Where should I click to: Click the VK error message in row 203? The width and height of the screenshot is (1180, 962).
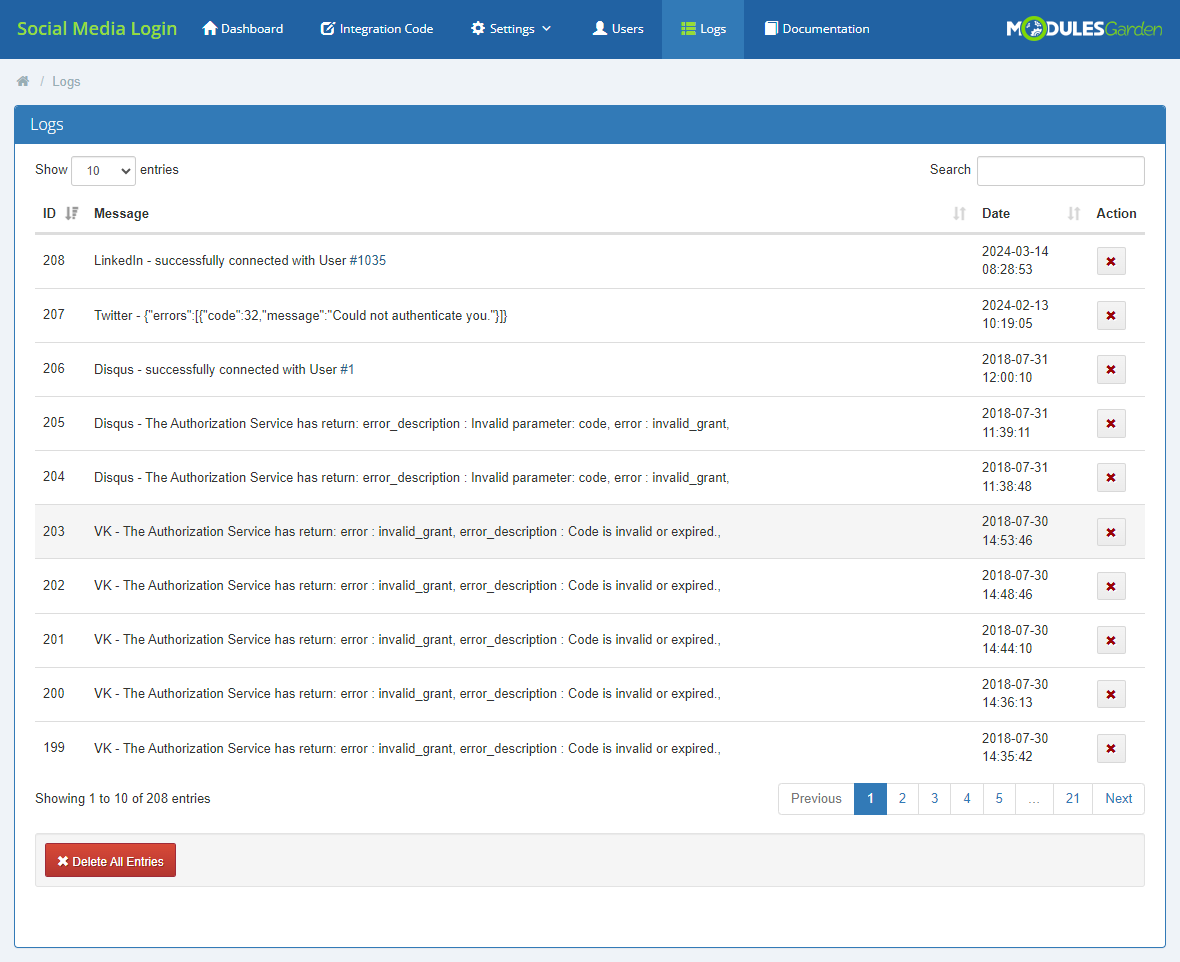coord(407,531)
